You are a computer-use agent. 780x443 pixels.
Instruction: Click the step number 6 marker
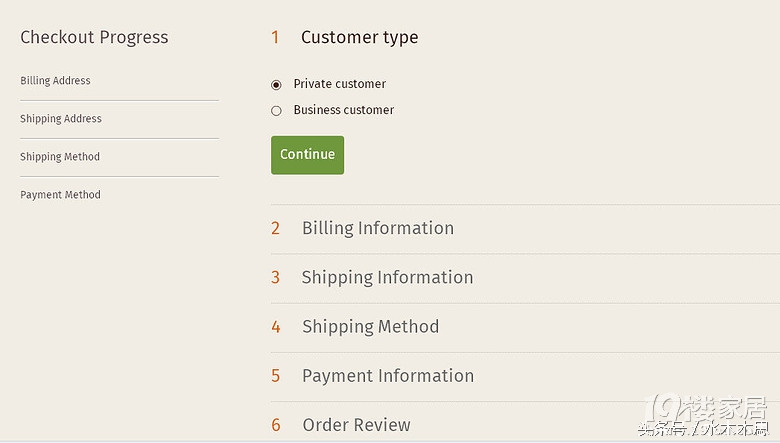(275, 425)
